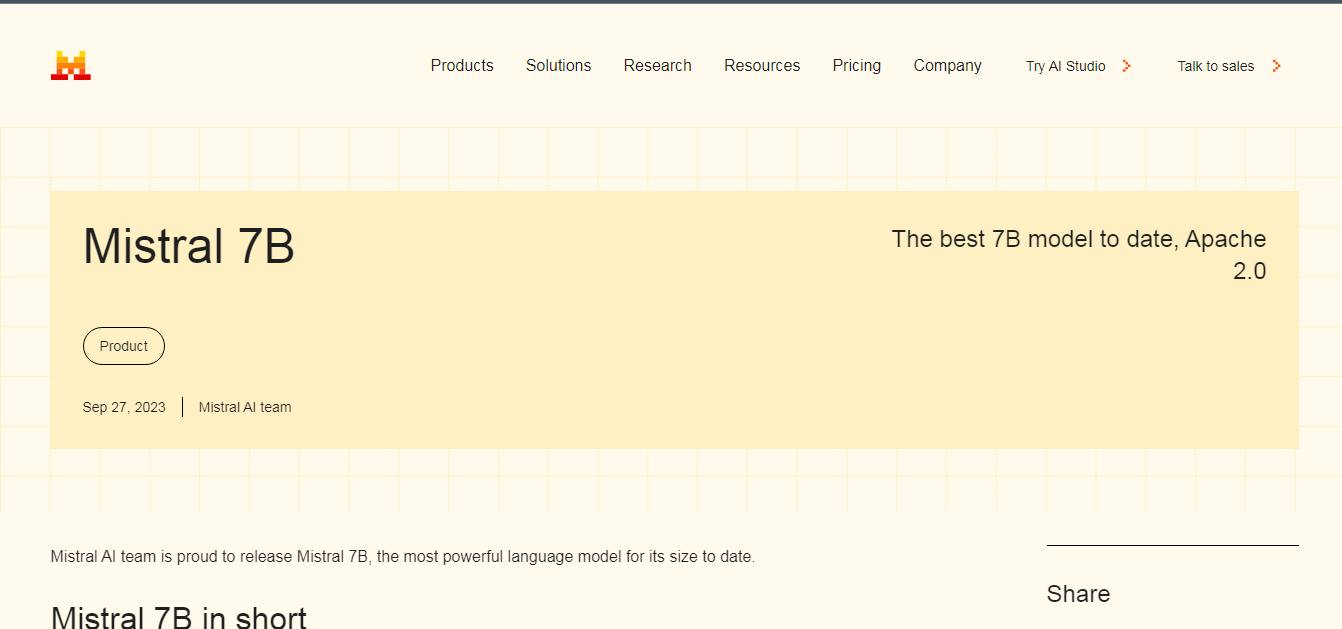Click the Share label
Viewport: 1342px width, 629px height.
point(1078,593)
